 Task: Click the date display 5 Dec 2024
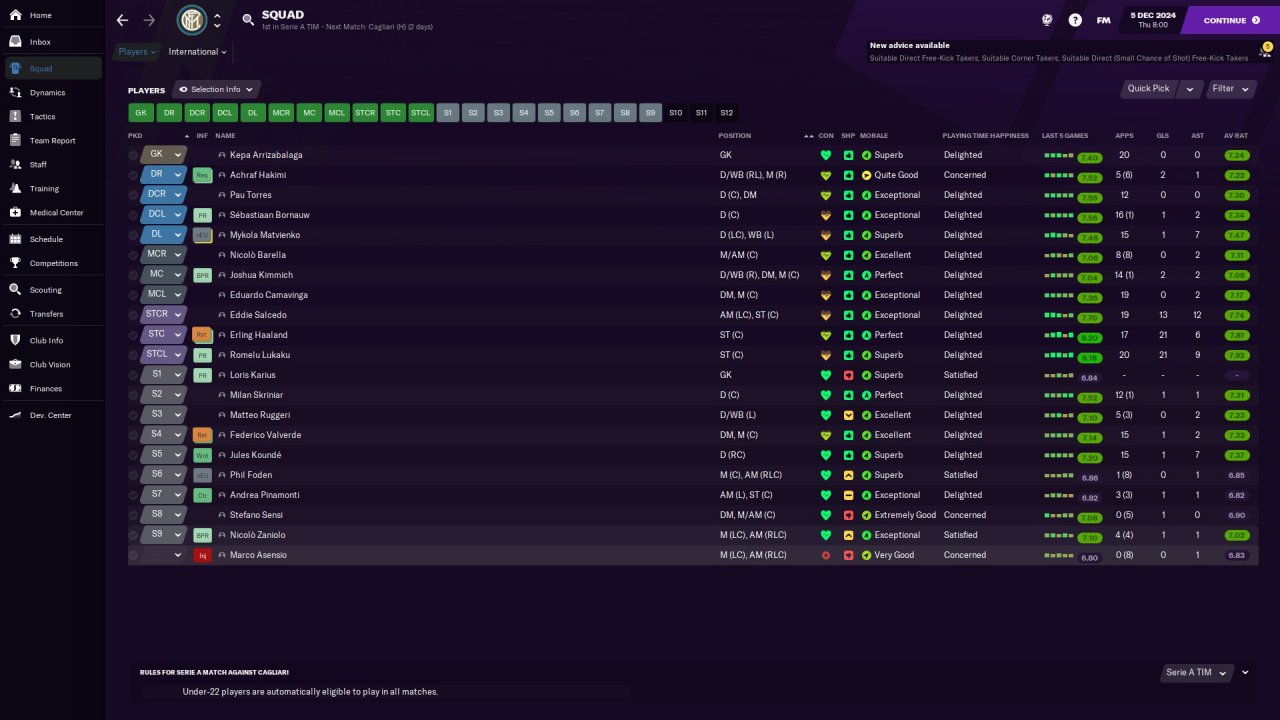pos(1152,19)
